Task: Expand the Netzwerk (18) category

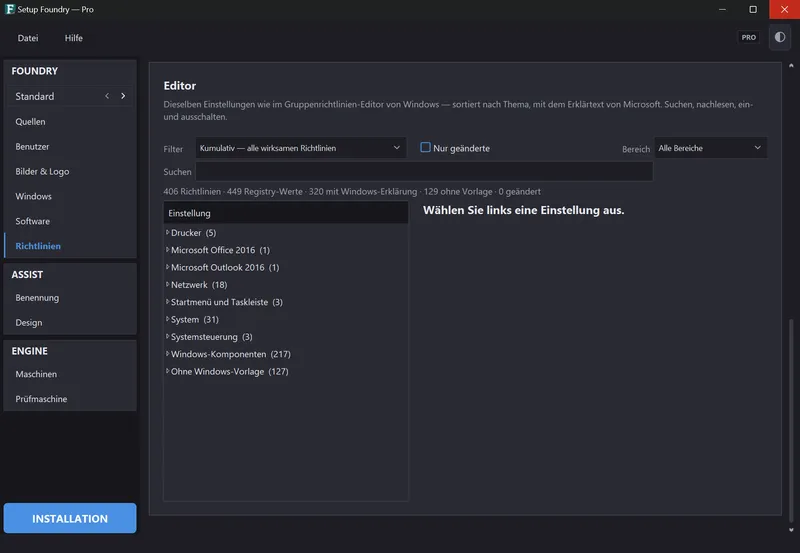Action: coord(167,285)
